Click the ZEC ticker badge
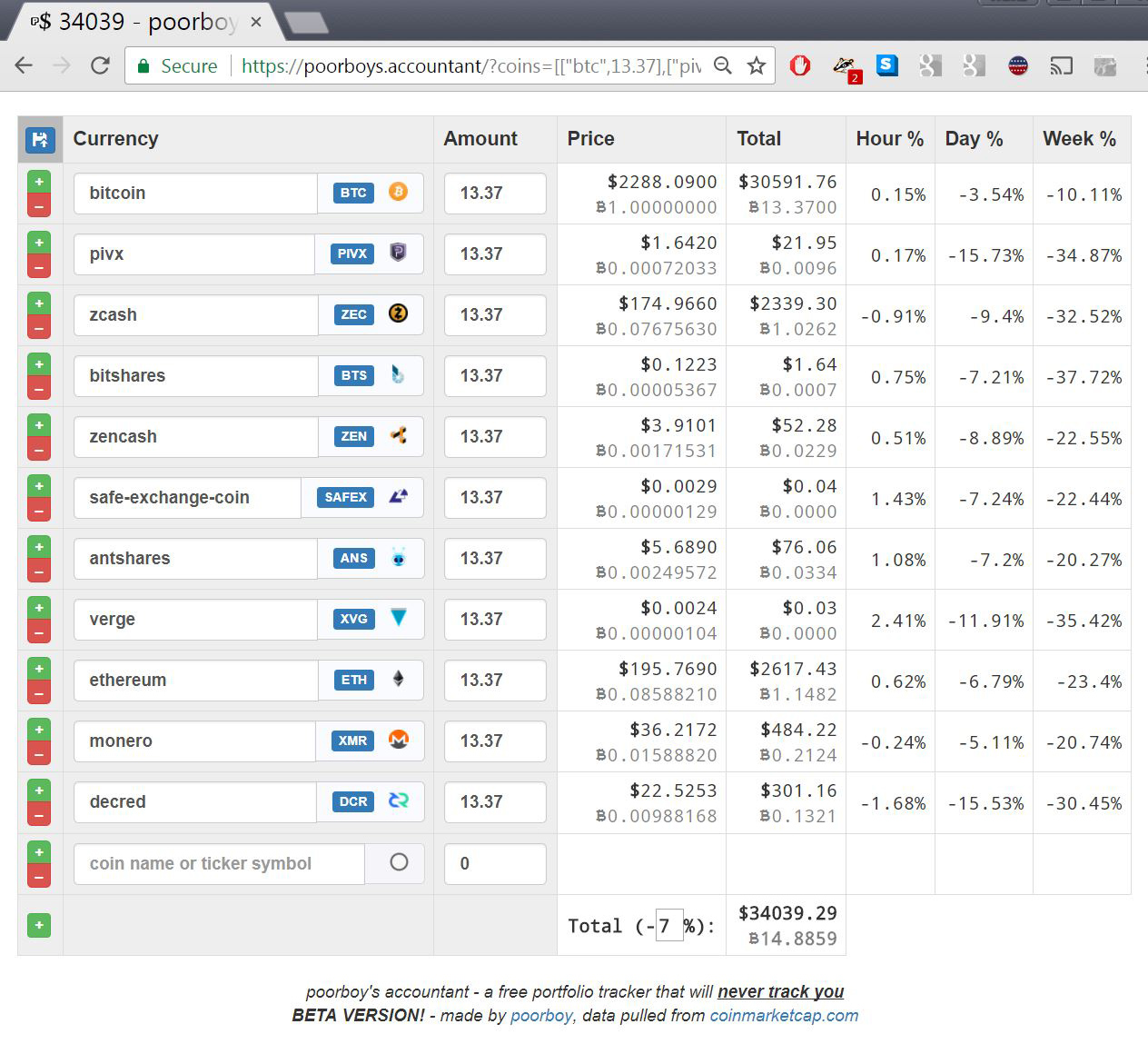Image resolution: width=1148 pixels, height=1044 pixels. pyautogui.click(x=353, y=314)
